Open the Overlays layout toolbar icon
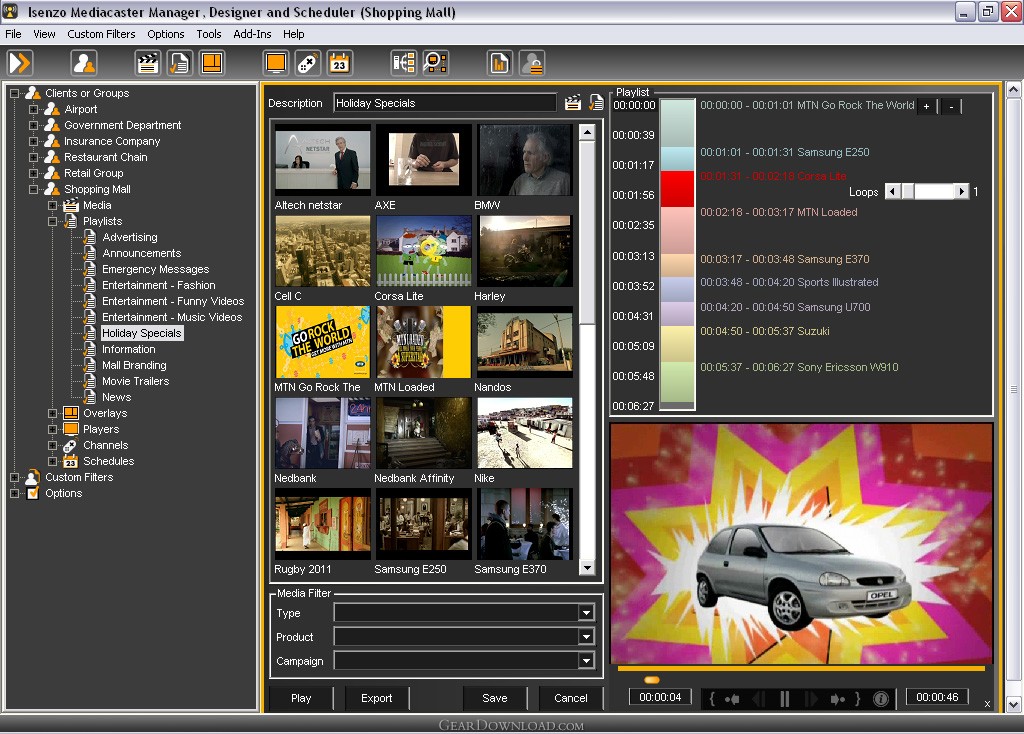 pyautogui.click(x=212, y=63)
